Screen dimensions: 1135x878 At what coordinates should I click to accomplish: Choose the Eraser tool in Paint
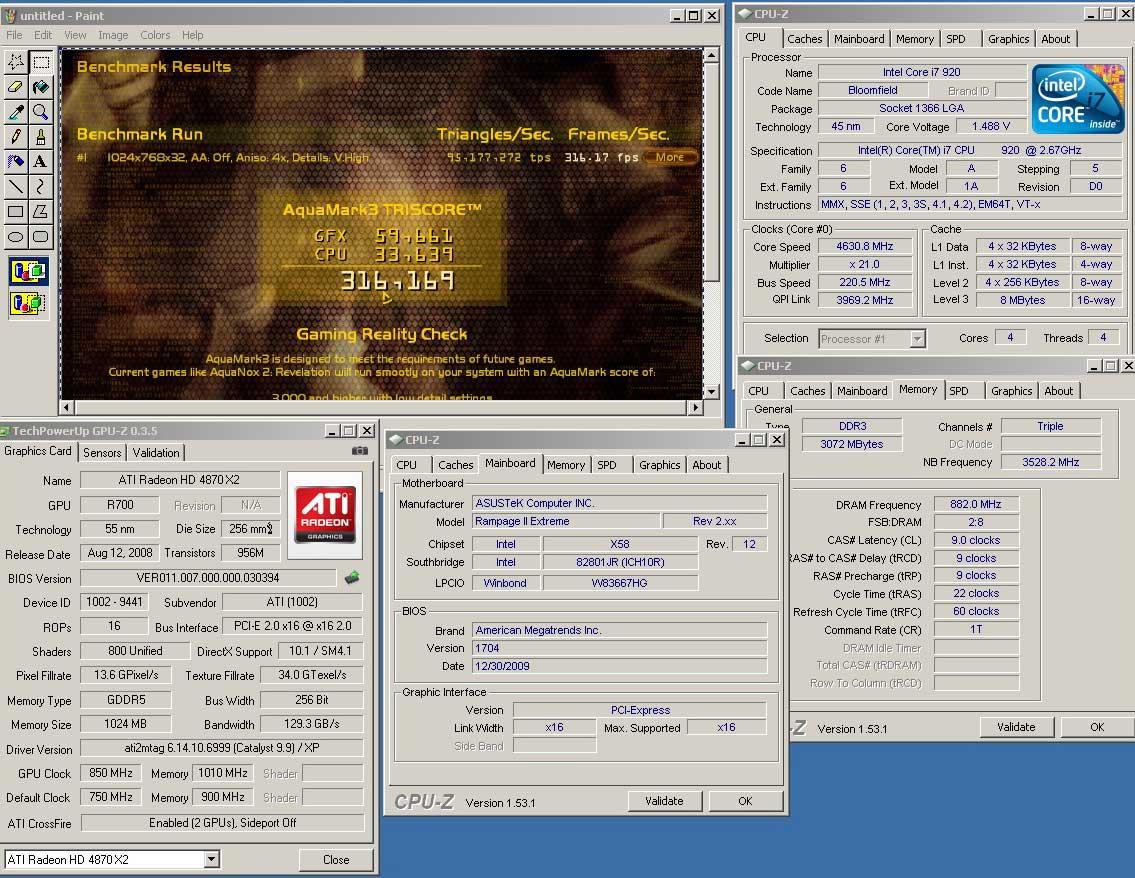(x=15, y=87)
